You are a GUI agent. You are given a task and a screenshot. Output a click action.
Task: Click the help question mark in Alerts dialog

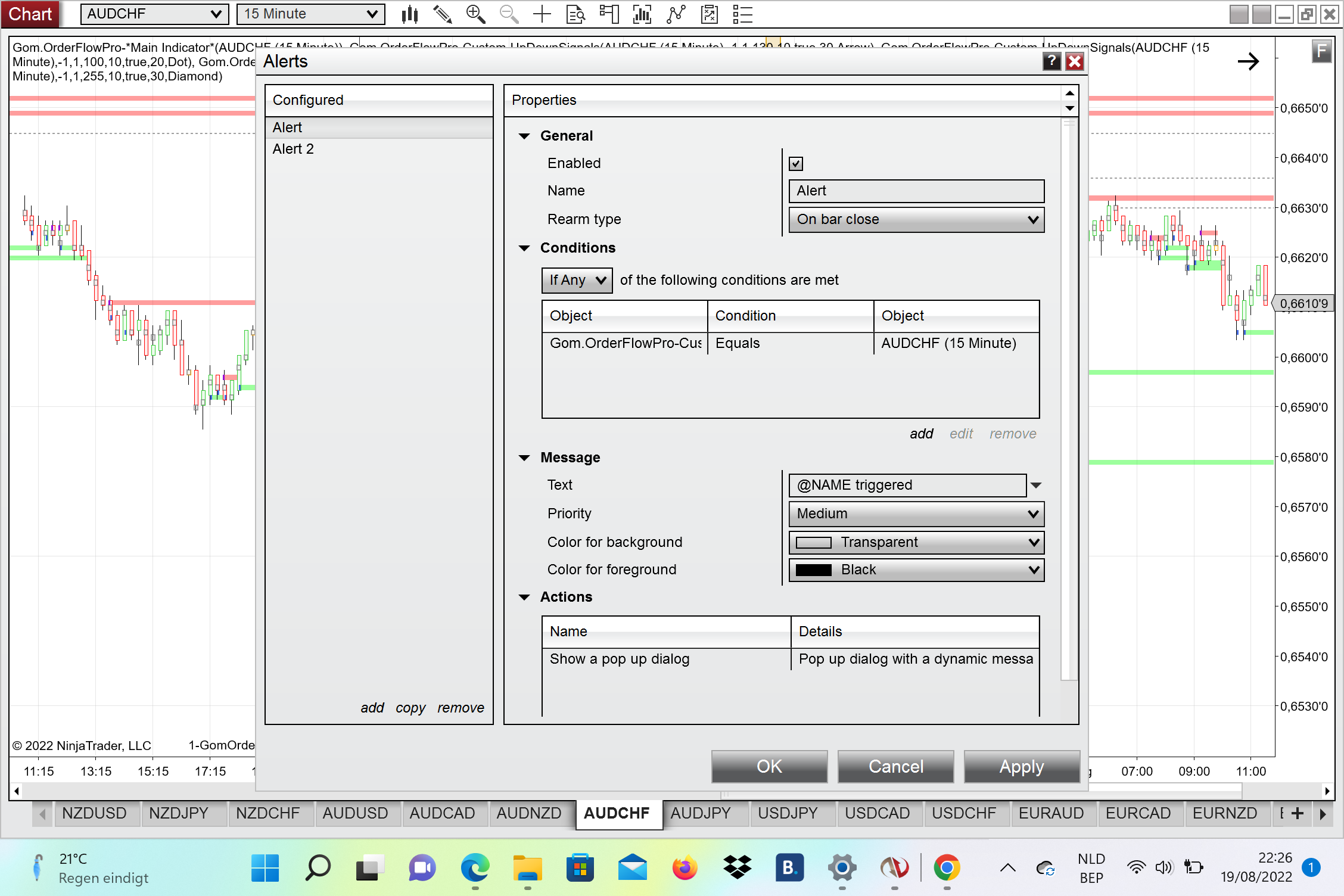[1051, 61]
